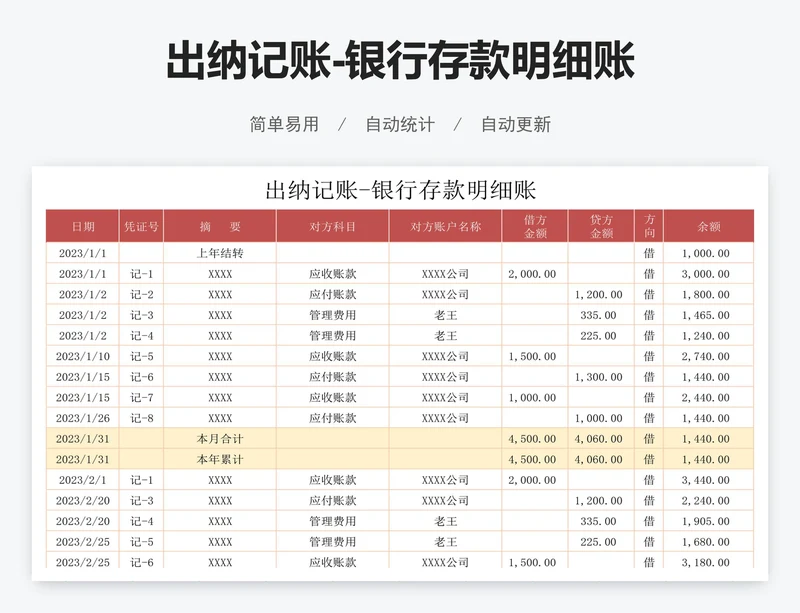
Task: Click the 日期 column header
Action: pyautogui.click(x=83, y=226)
